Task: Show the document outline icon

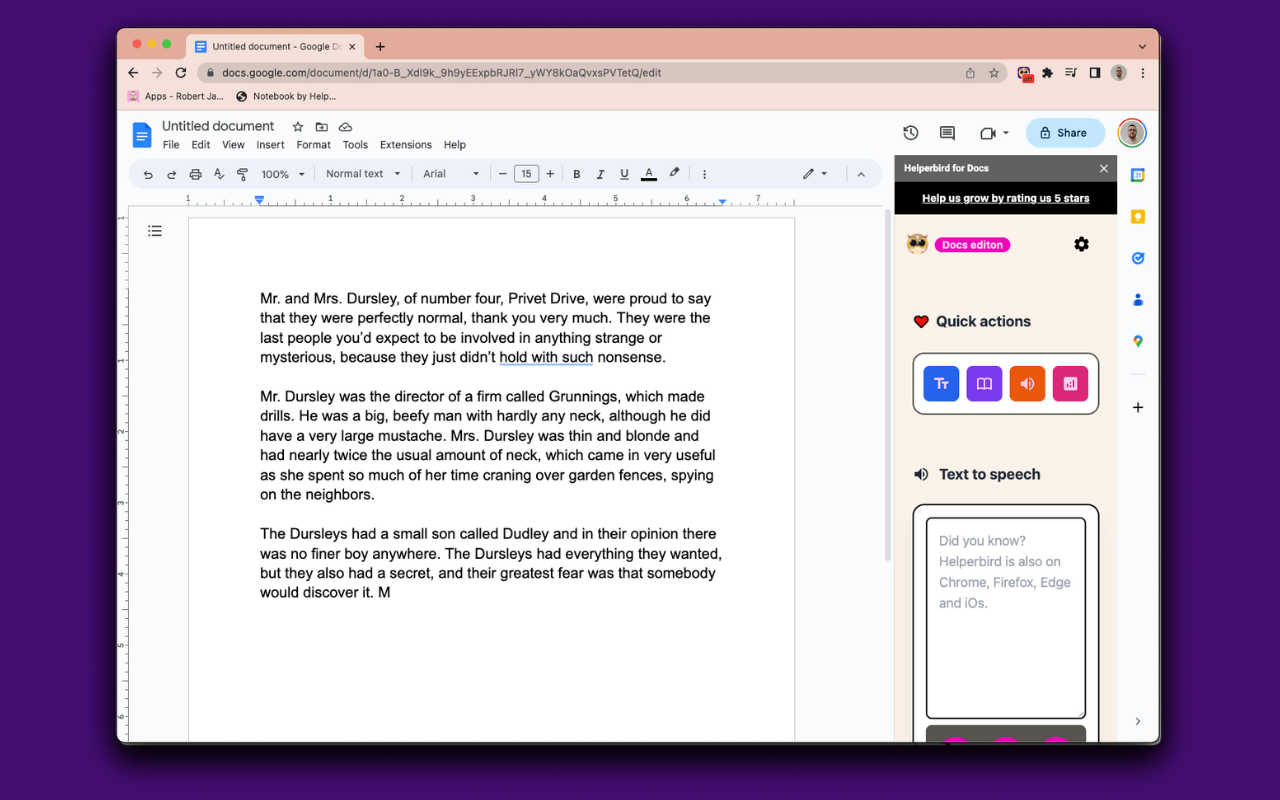Action: coord(155,231)
